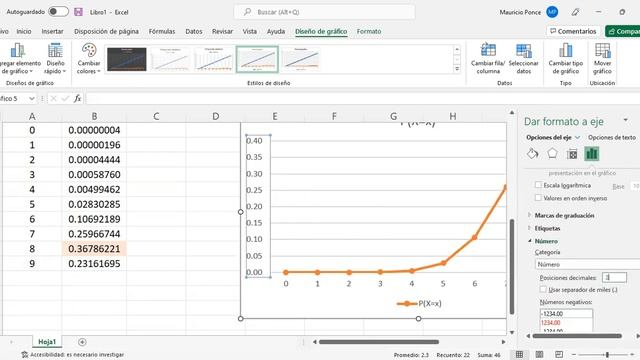
Task: Open Size and Properties icon in pane
Action: pyautogui.click(x=572, y=154)
